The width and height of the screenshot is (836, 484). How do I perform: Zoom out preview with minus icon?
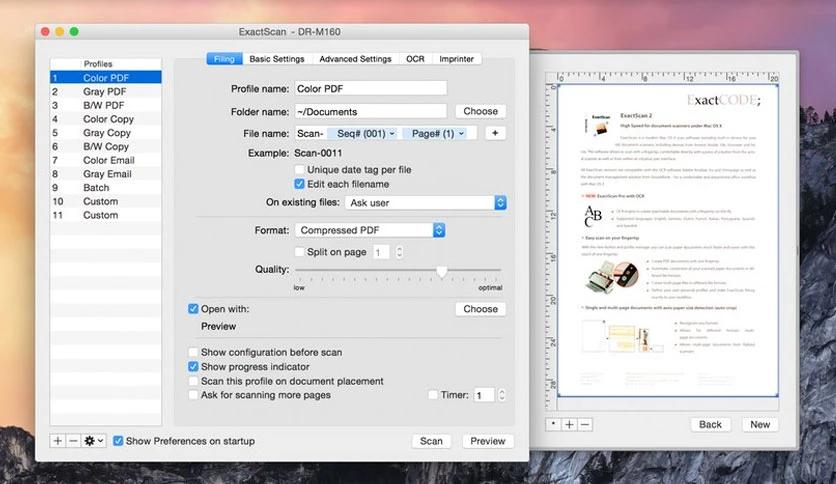[585, 424]
